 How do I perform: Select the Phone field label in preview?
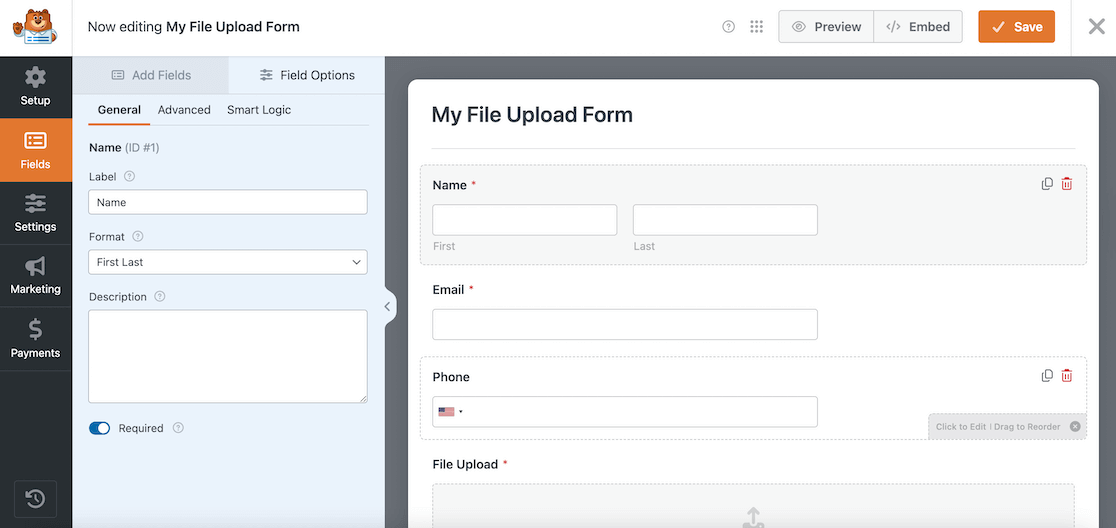pos(451,377)
